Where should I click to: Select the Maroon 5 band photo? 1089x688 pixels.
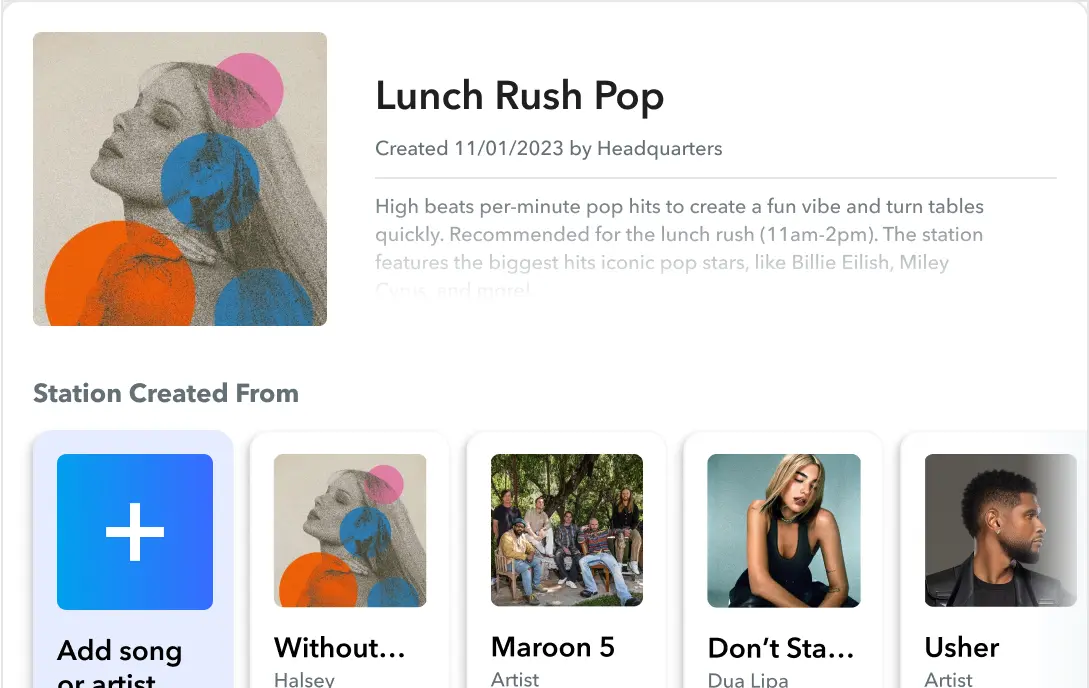(567, 531)
